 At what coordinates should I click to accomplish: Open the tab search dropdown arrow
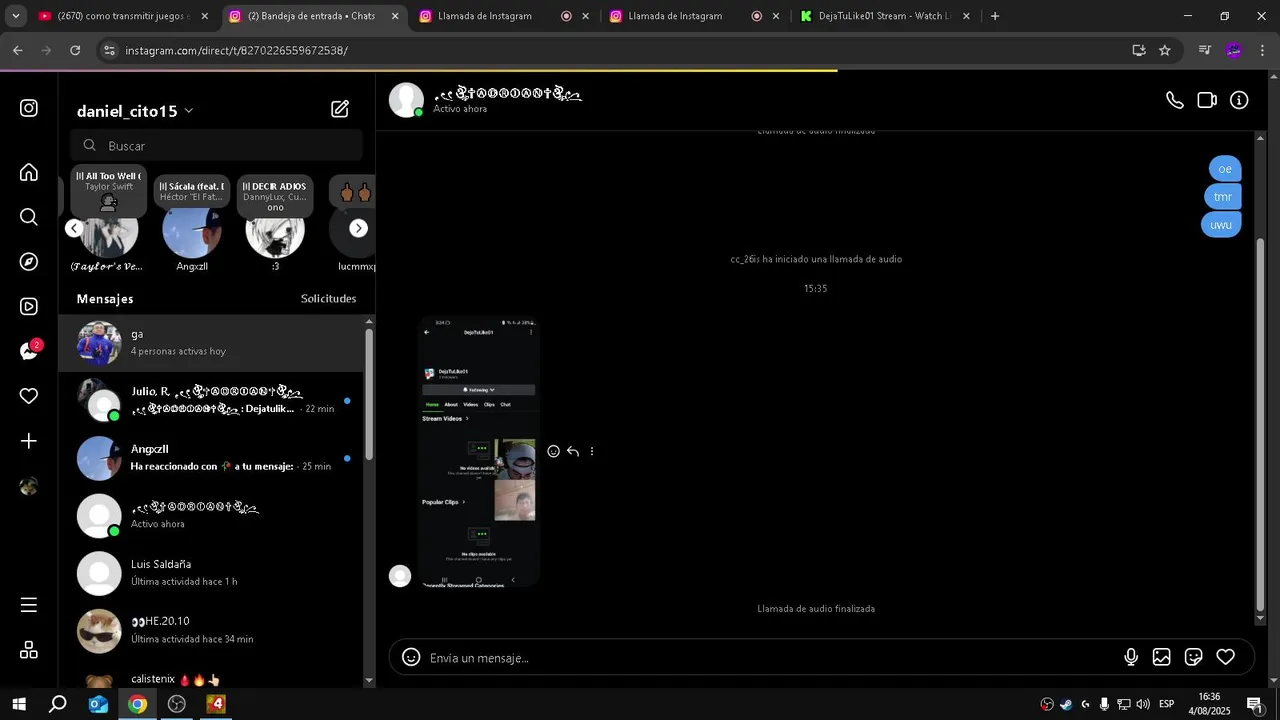15,16
